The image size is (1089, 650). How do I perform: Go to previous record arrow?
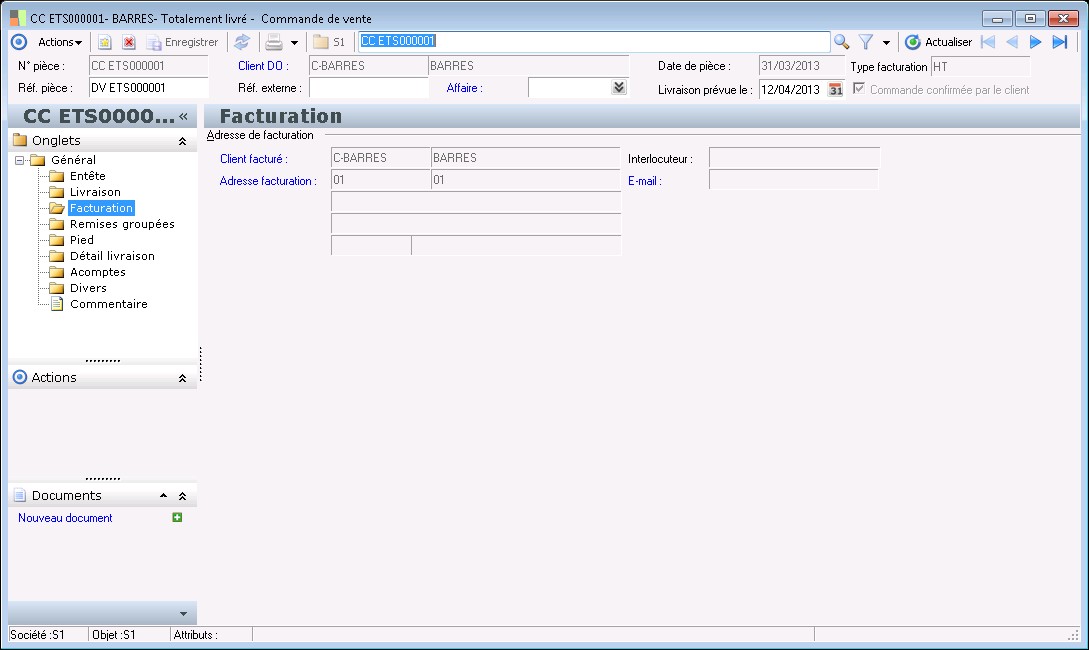1012,42
